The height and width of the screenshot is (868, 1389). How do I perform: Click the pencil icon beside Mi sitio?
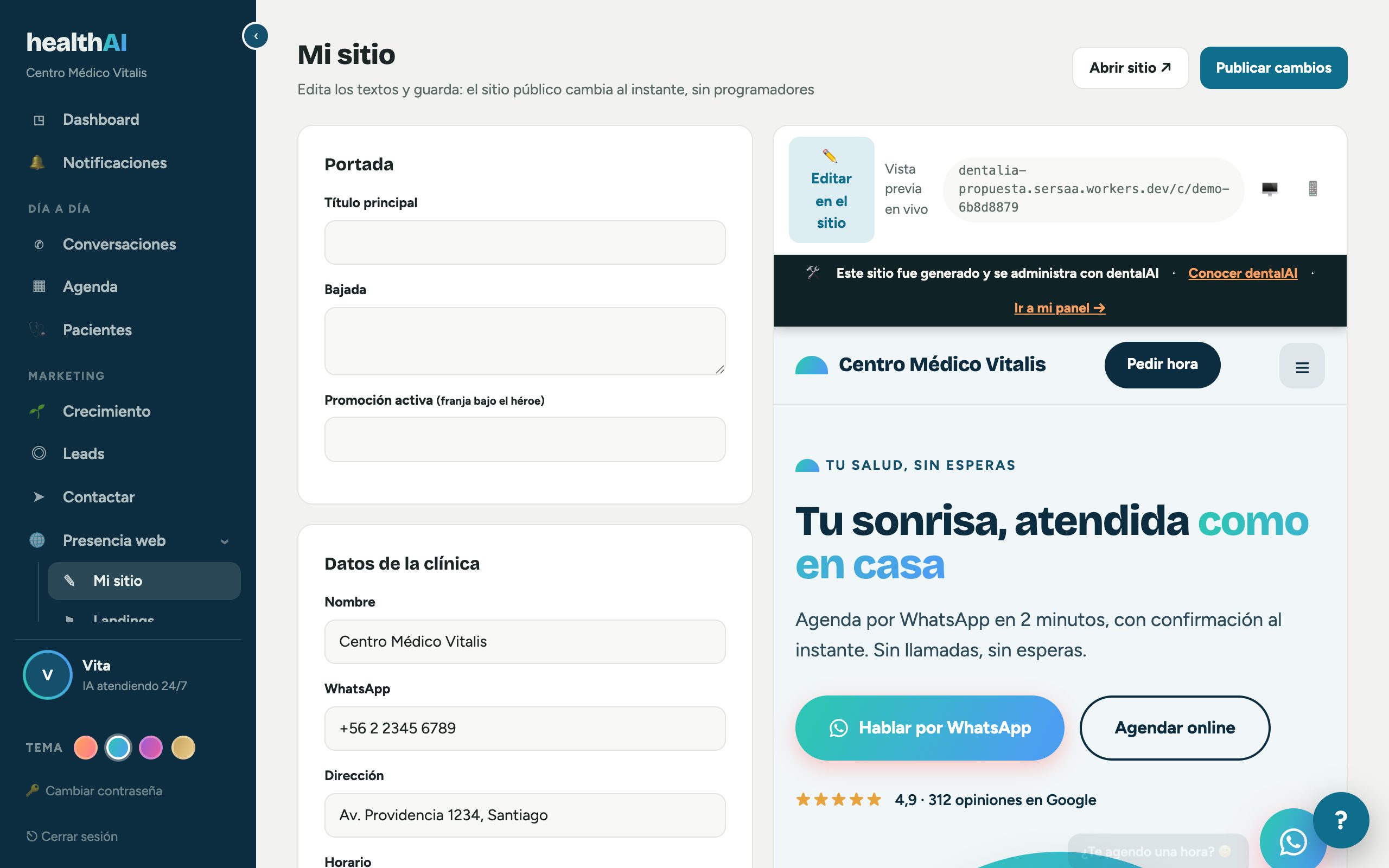(69, 580)
